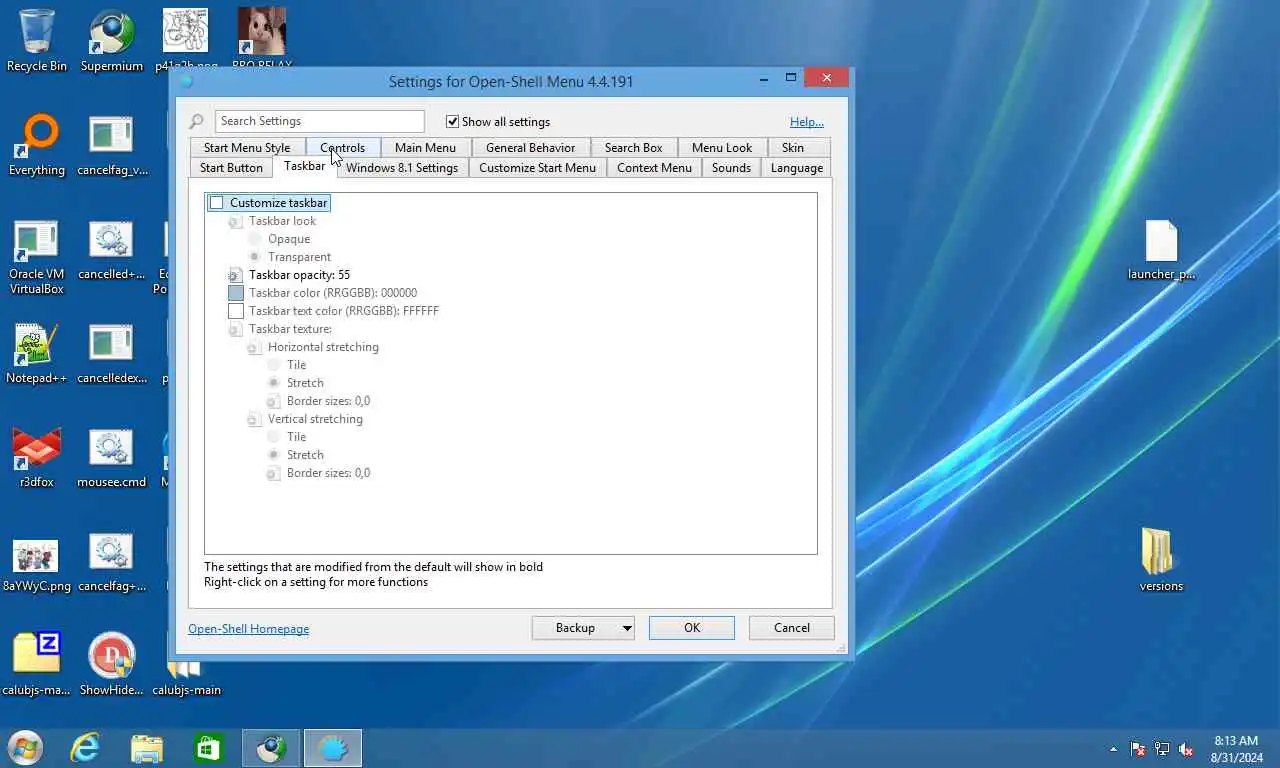Launch Supermium from the desktop
This screenshot has width=1280, height=768.
(x=111, y=40)
